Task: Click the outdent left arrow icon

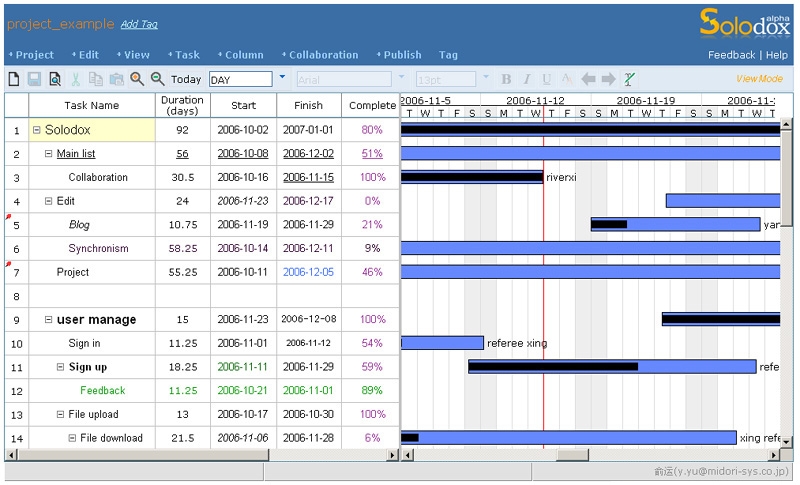Action: 588,79
